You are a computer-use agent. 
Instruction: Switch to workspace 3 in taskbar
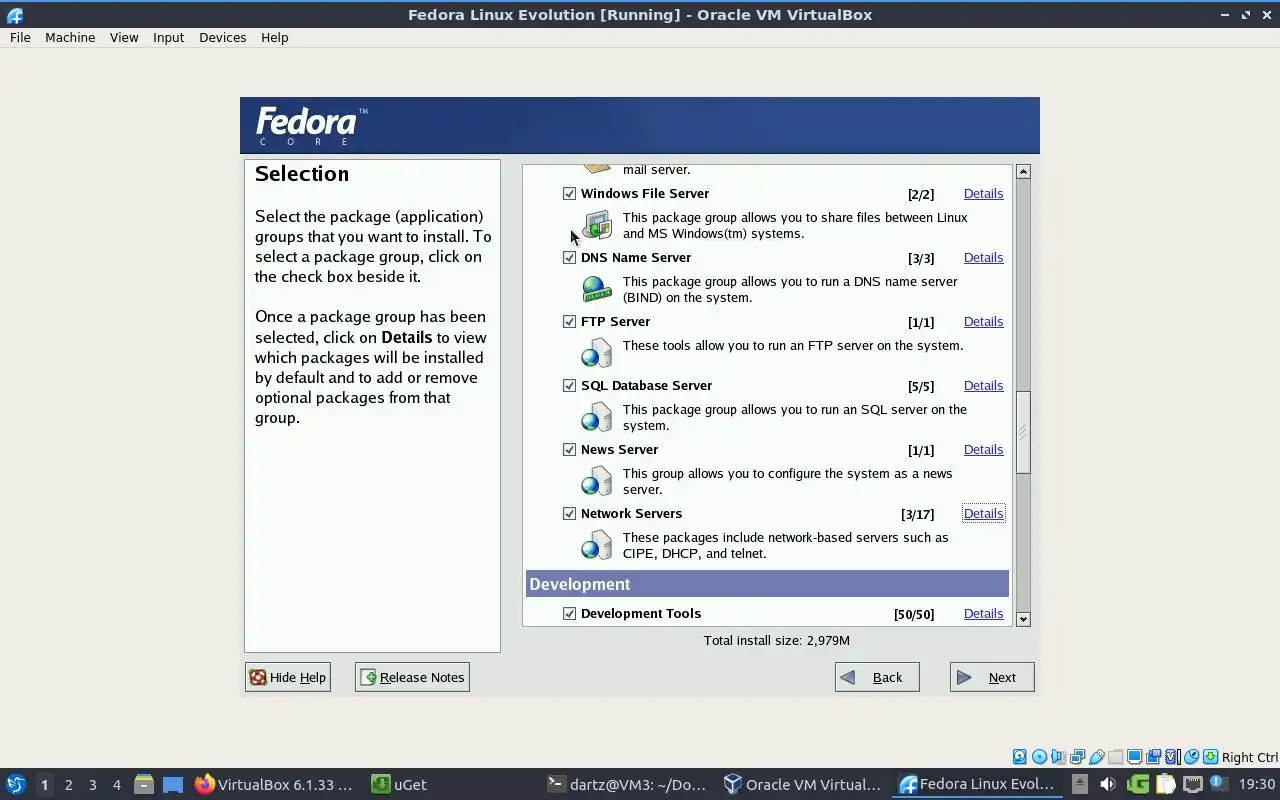tap(92, 785)
